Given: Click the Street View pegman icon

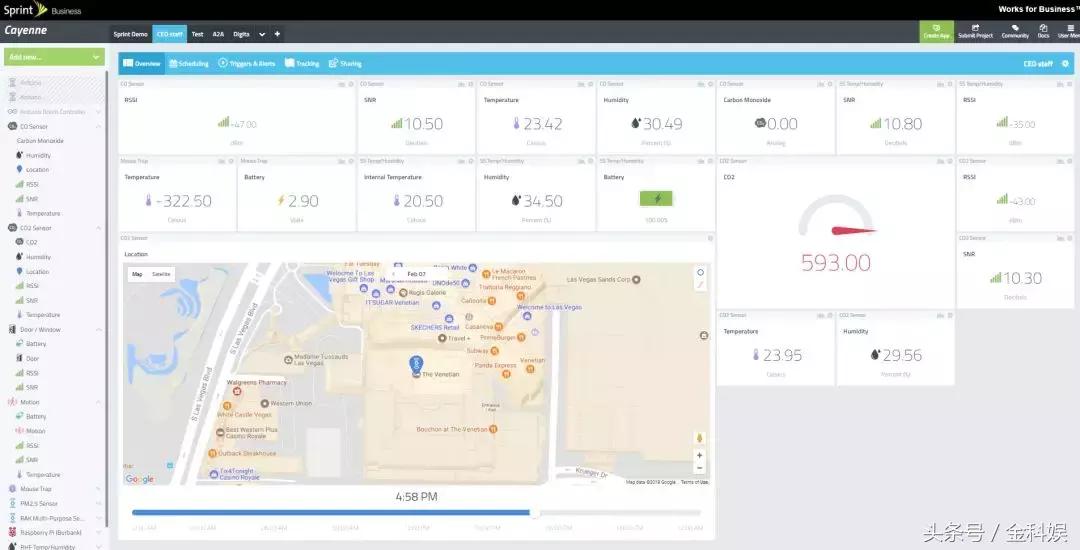Looking at the screenshot, I should pyautogui.click(x=699, y=437).
